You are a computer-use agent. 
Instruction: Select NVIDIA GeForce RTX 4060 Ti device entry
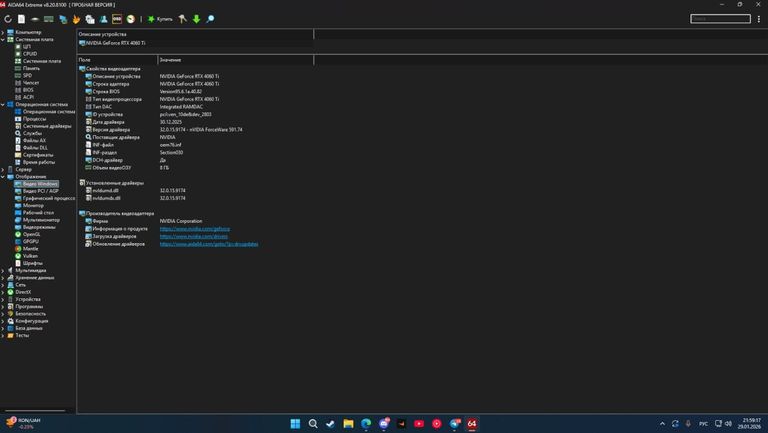[112, 43]
